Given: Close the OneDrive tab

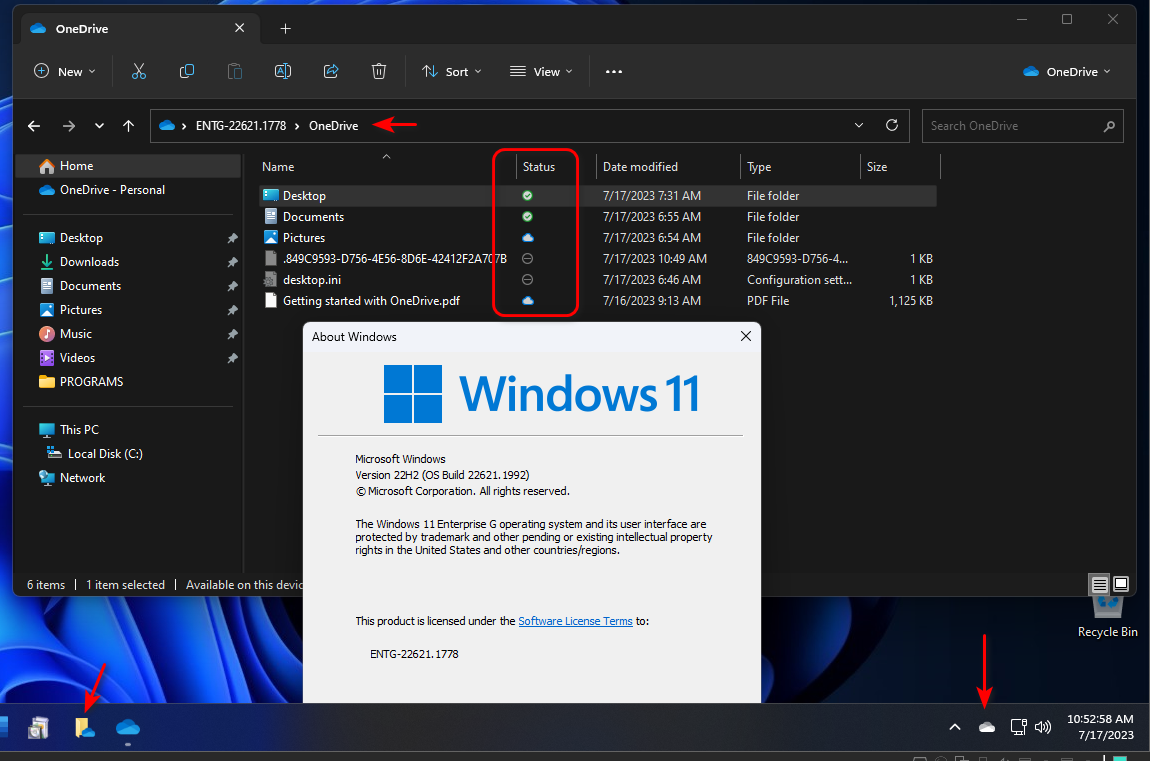Looking at the screenshot, I should click(x=239, y=28).
